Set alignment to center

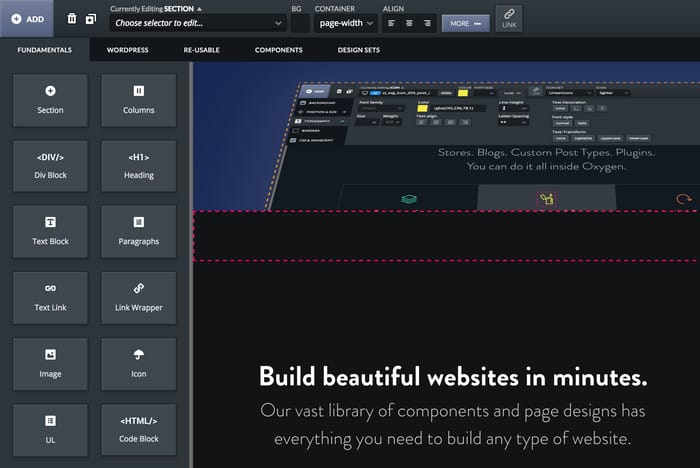click(408, 22)
